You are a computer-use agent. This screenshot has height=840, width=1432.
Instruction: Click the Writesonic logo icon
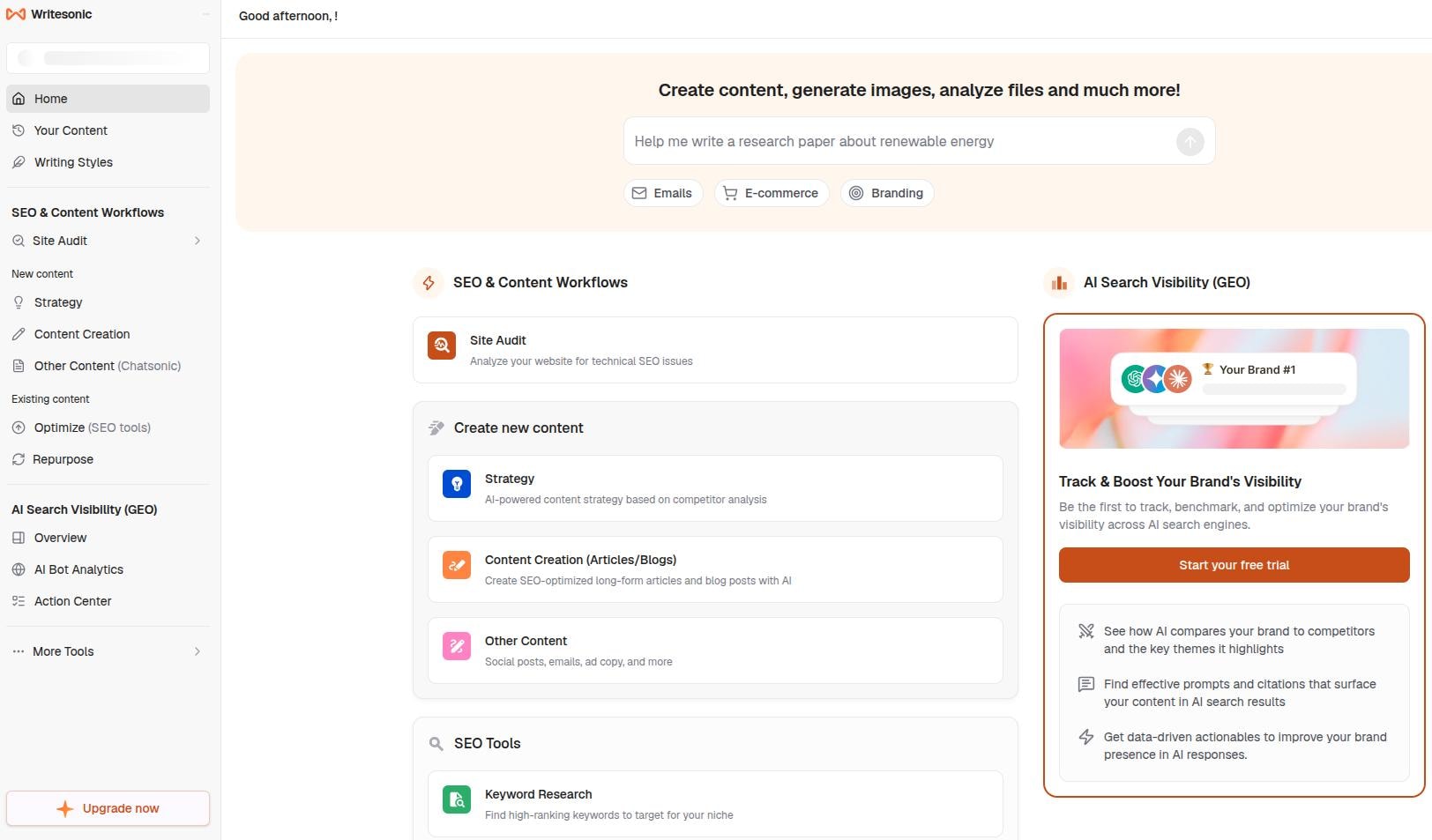[16, 14]
